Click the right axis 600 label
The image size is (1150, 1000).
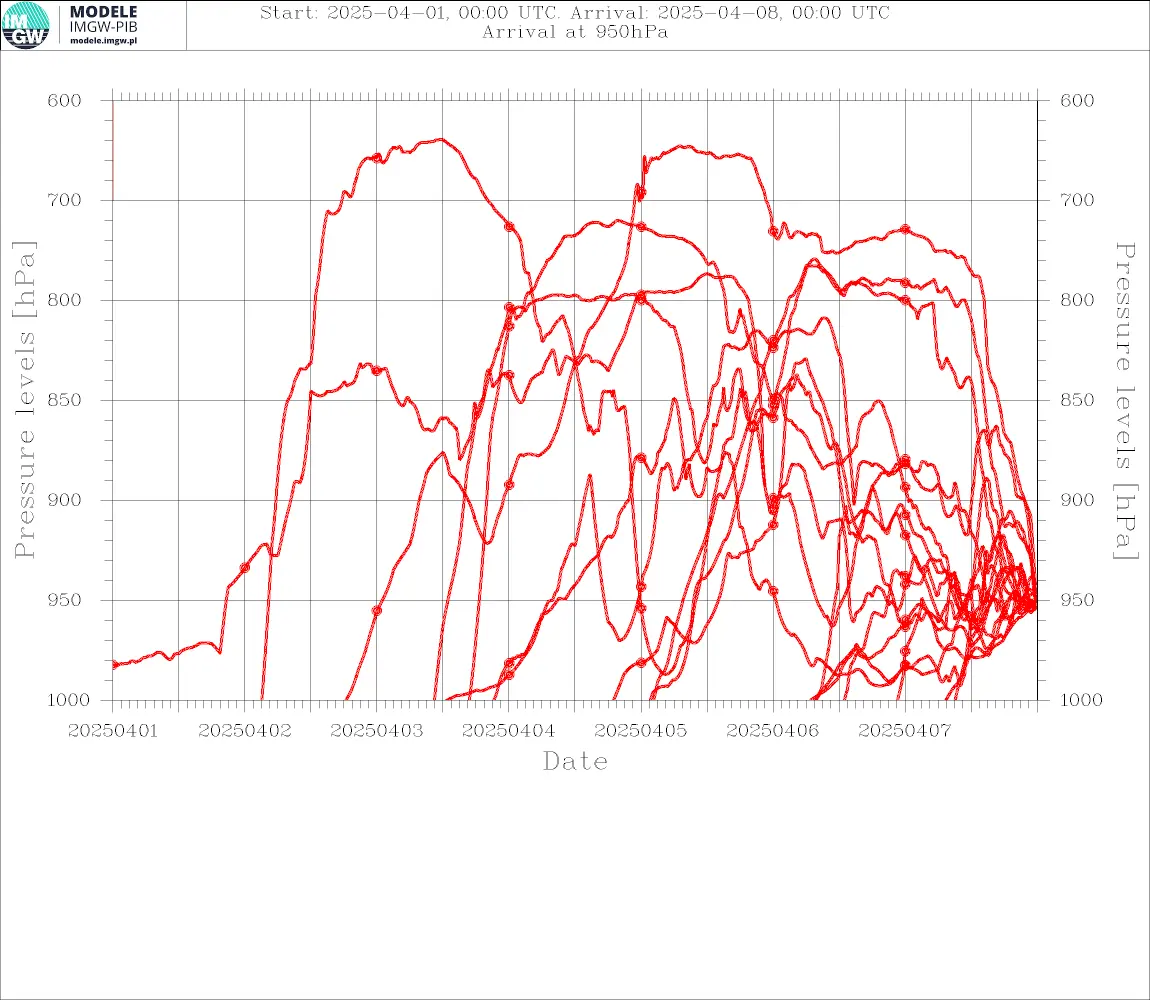(1077, 101)
